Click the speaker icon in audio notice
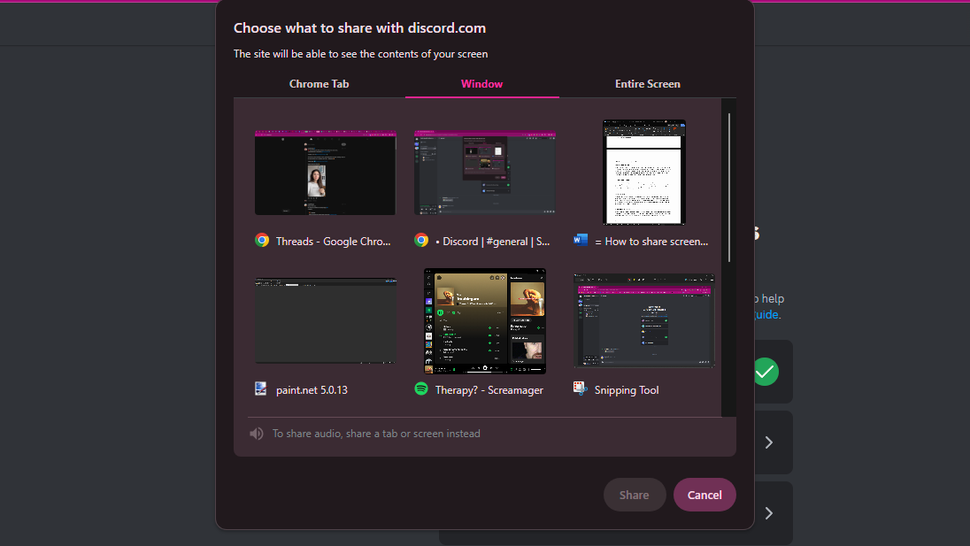This screenshot has height=546, width=970. [256, 433]
